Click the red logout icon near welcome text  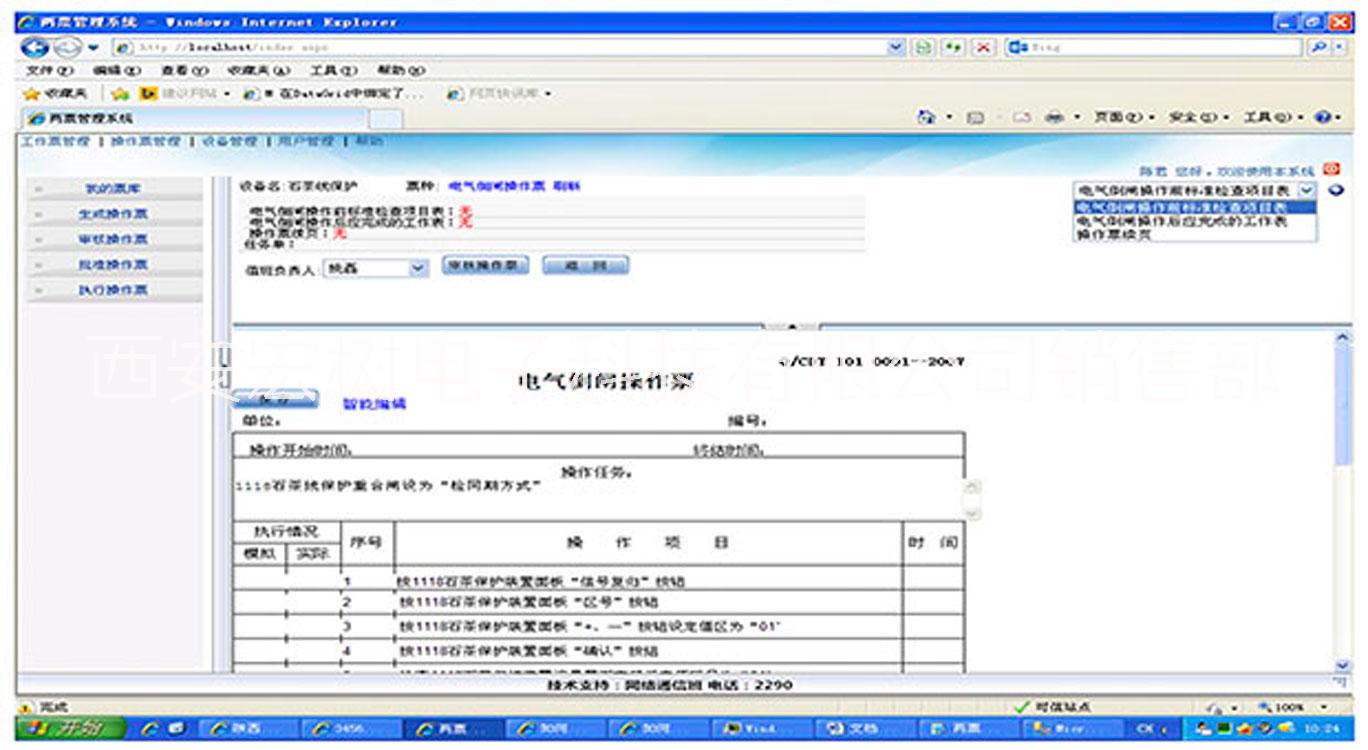point(1331,170)
